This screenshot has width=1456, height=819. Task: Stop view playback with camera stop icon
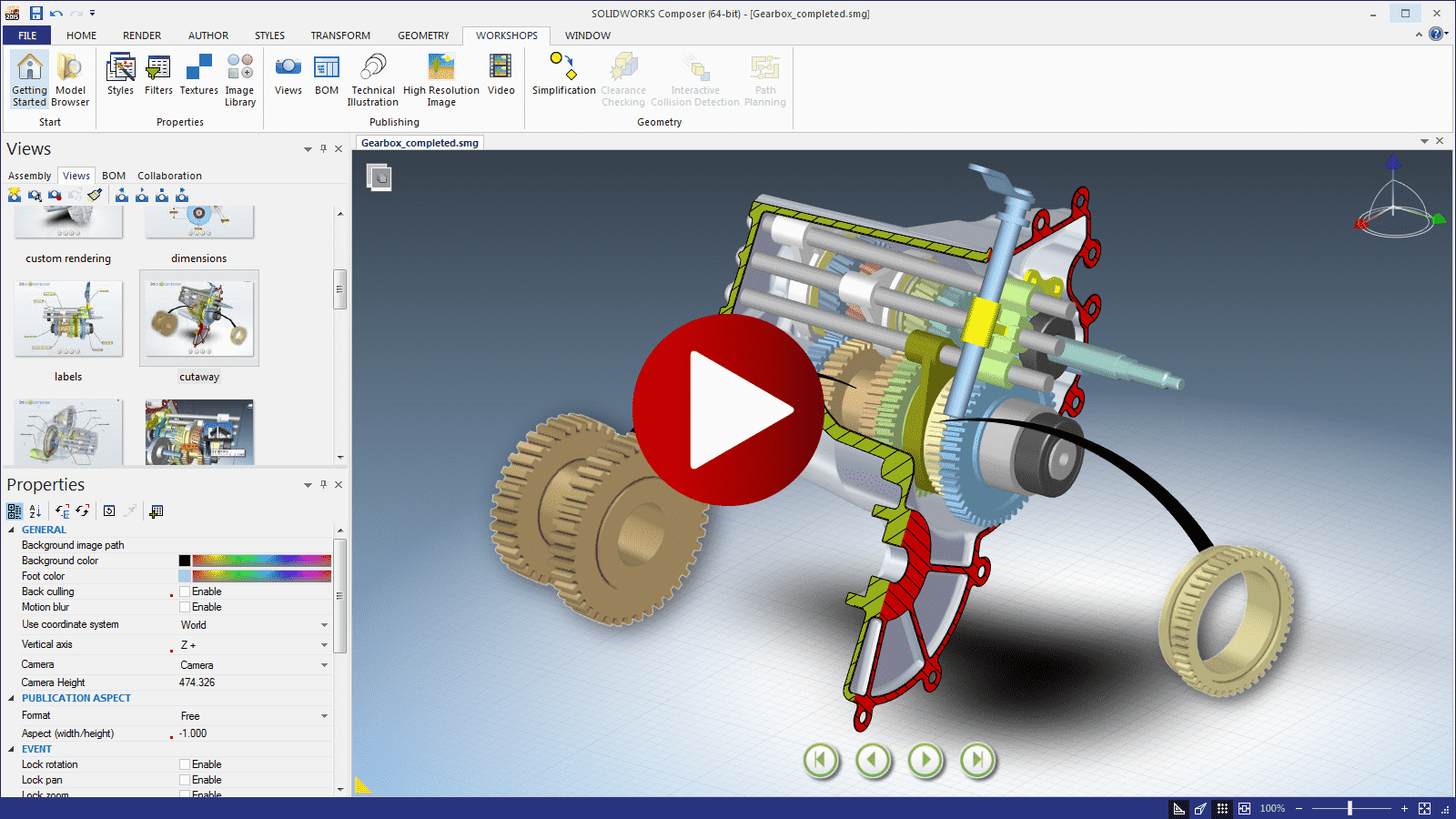click(162, 195)
